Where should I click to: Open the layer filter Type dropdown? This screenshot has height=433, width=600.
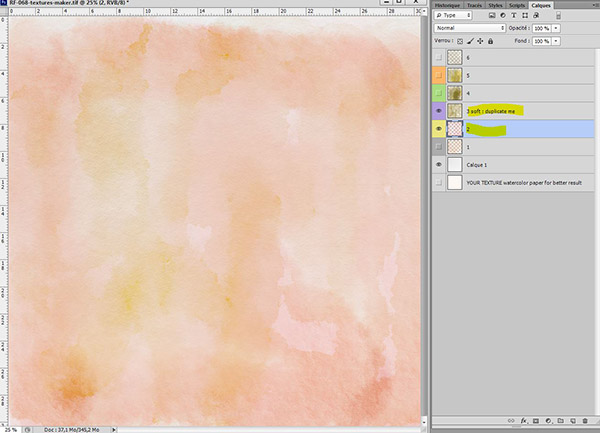[x=456, y=16]
